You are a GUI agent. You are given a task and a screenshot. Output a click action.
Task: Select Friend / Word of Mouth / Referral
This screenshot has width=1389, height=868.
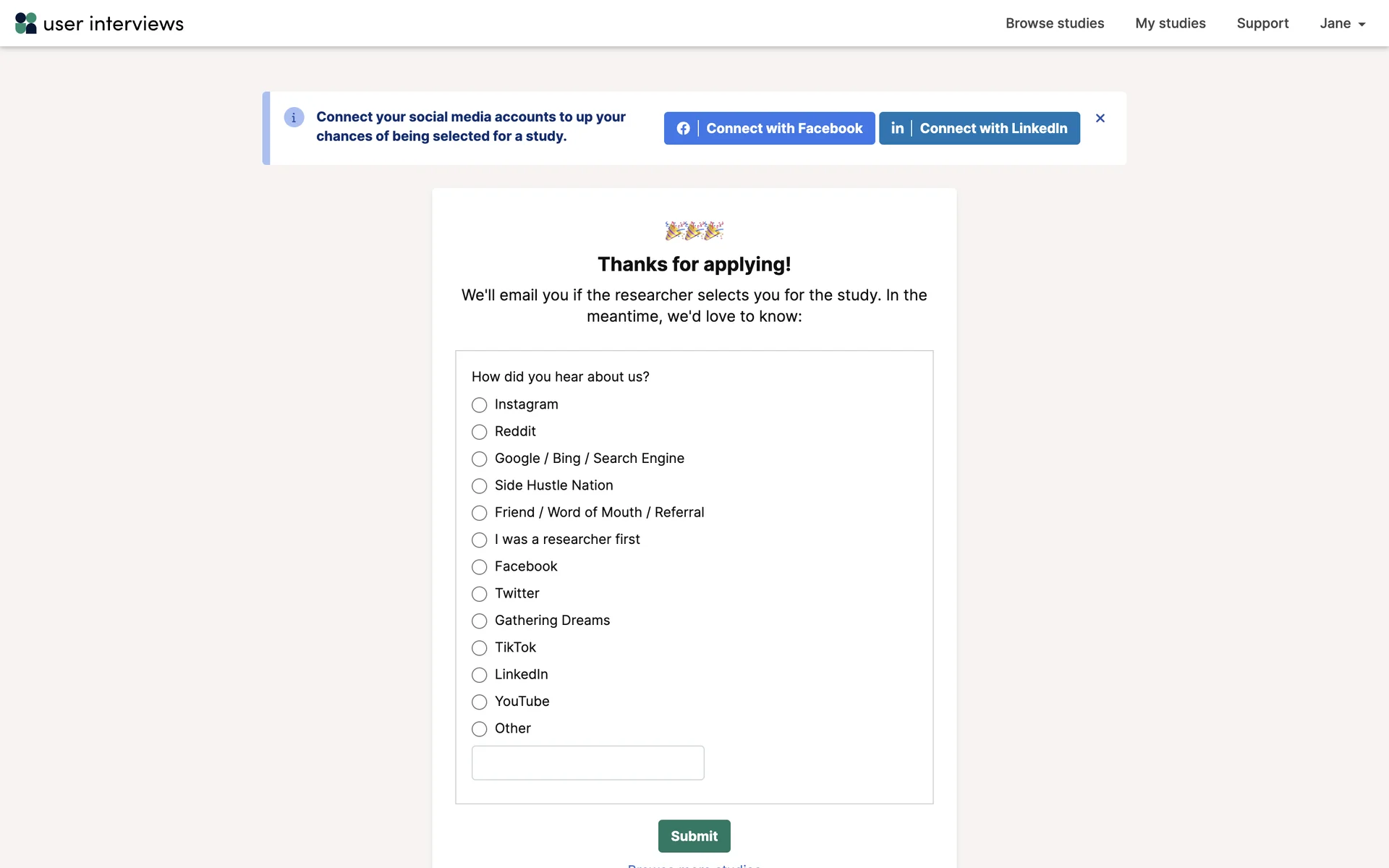(x=479, y=513)
